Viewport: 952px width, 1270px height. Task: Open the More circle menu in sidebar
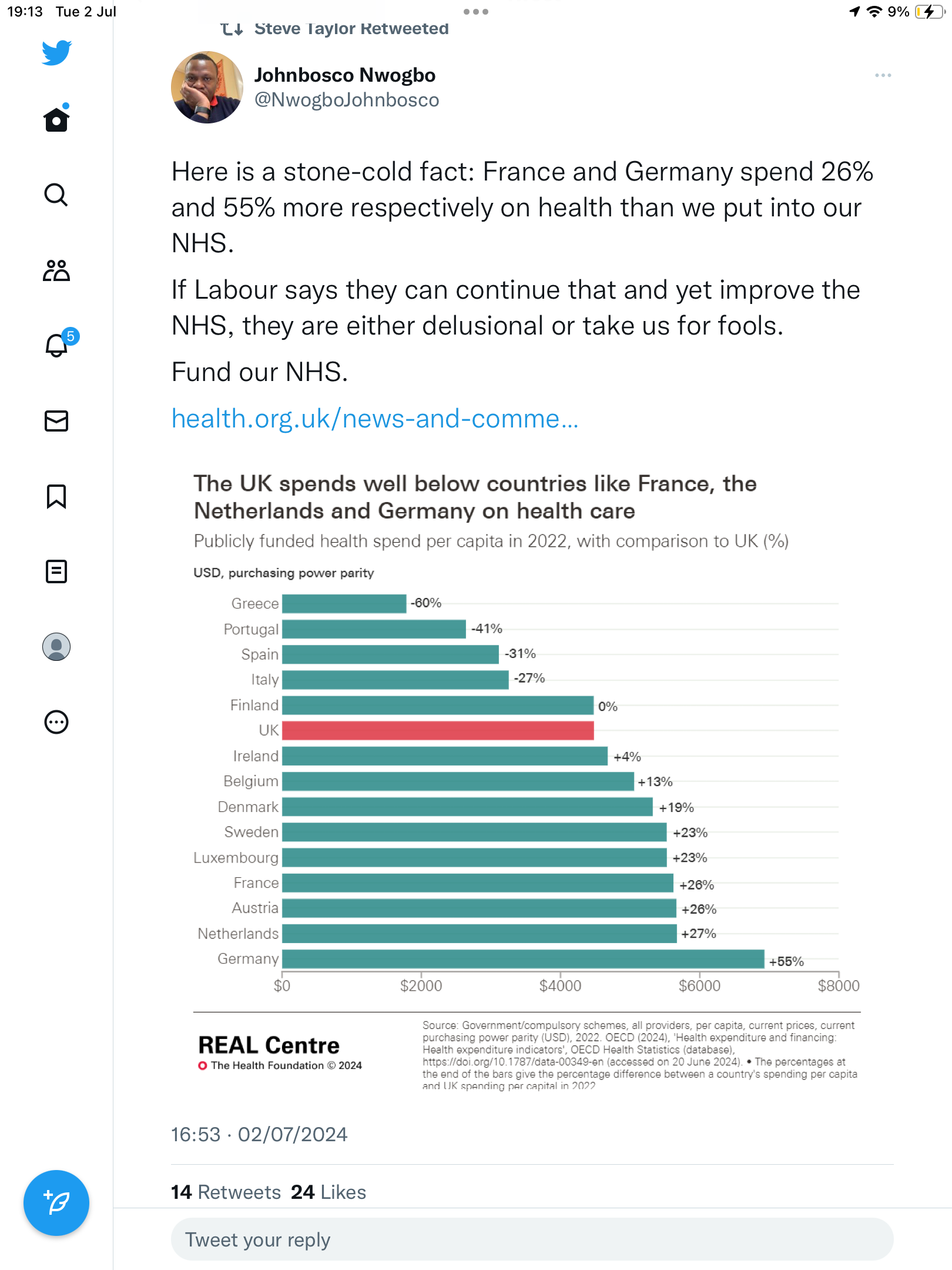pos(56,722)
